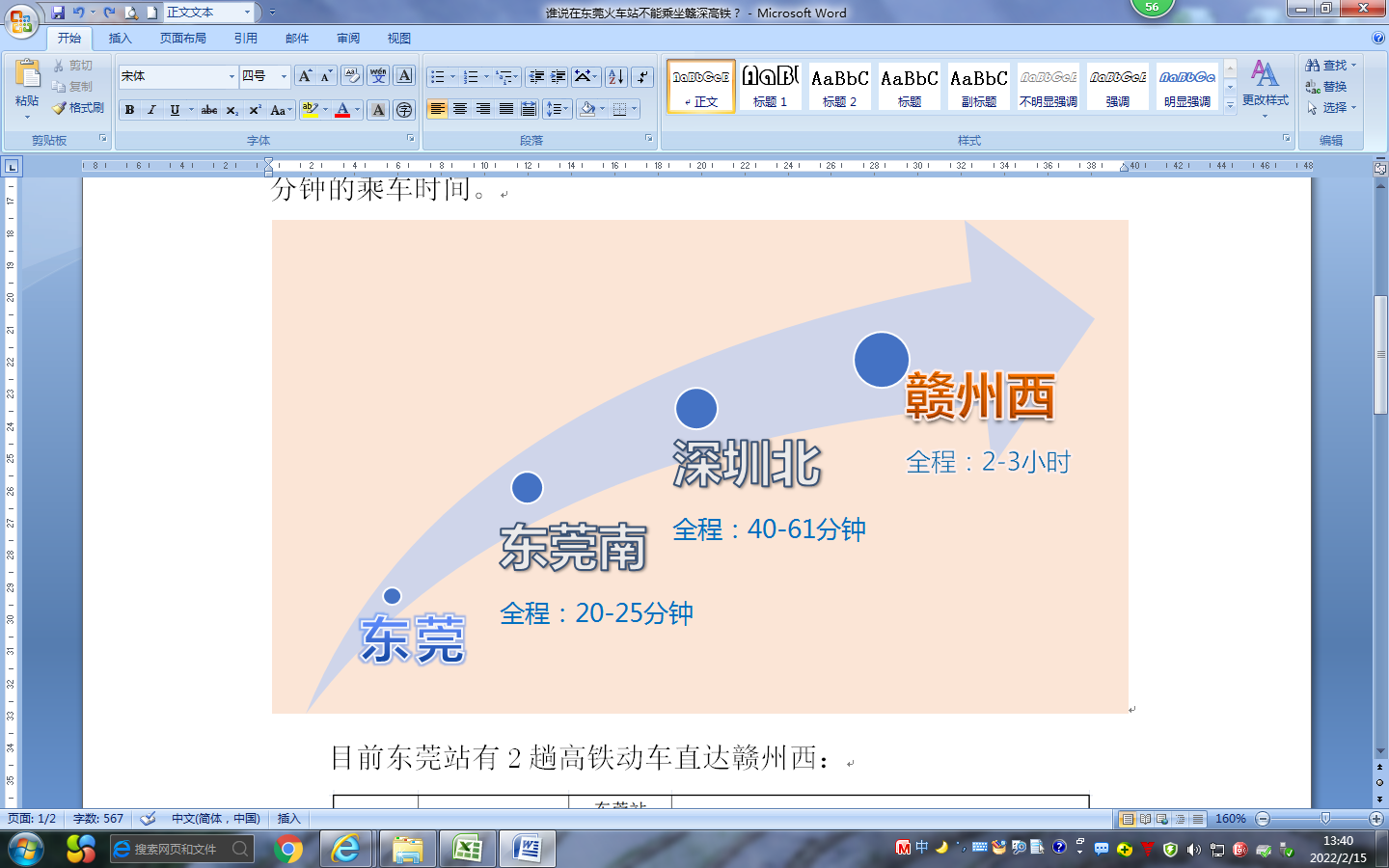Toggle italic formatting
The width and height of the screenshot is (1389, 868).
[151, 110]
